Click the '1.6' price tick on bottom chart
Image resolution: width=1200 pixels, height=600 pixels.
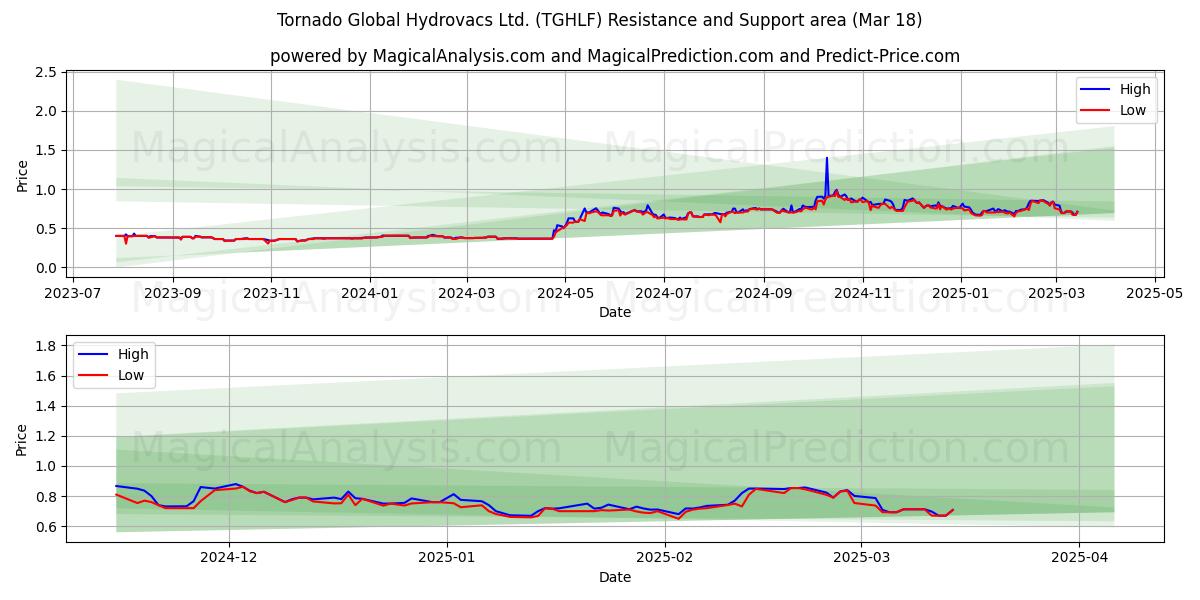46,376
